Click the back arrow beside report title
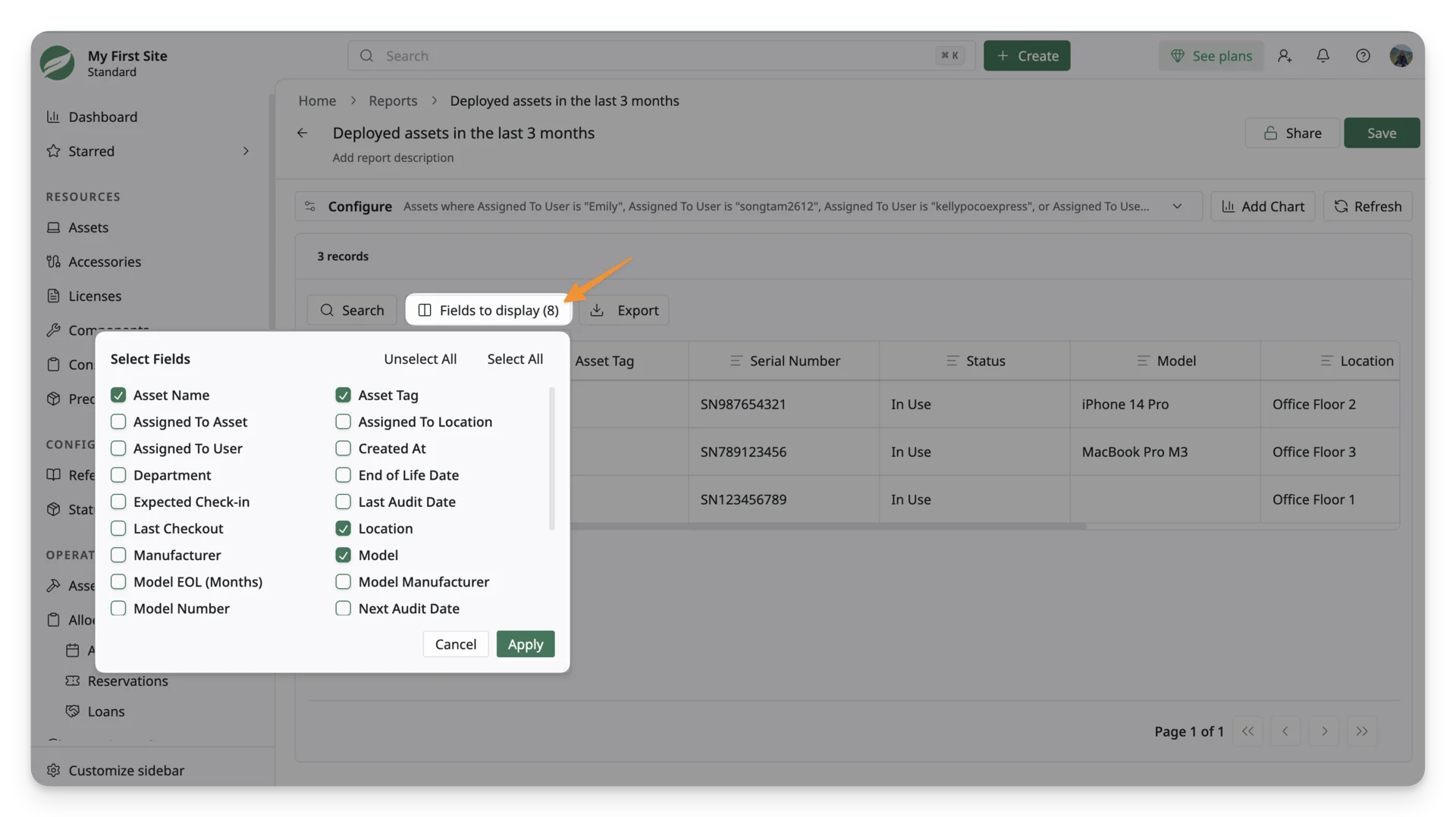Image resolution: width=1456 pixels, height=817 pixels. click(x=303, y=133)
